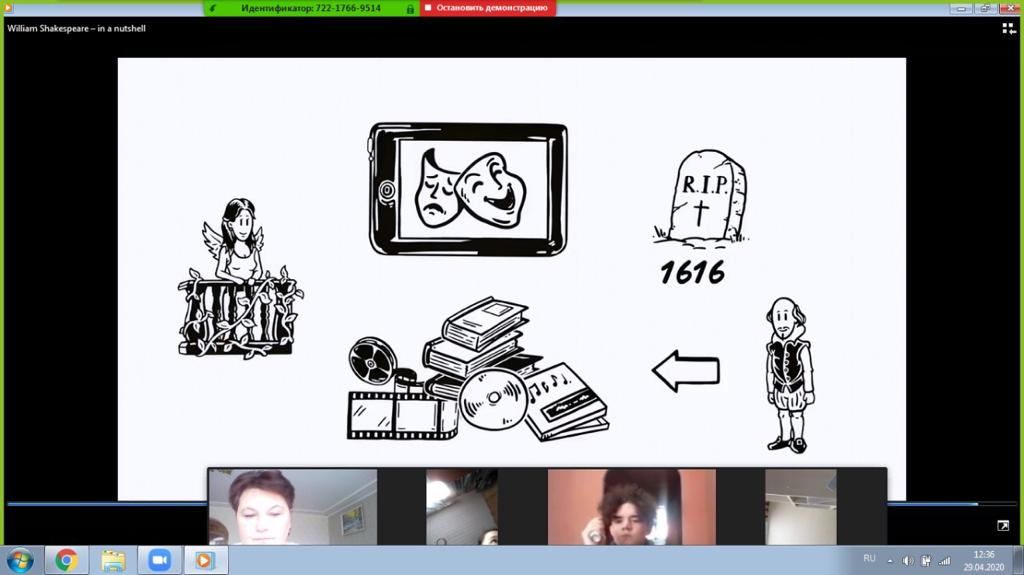Image resolution: width=1024 pixels, height=575 pixels.
Task: Switch to Zoom from the taskbar
Action: point(159,560)
